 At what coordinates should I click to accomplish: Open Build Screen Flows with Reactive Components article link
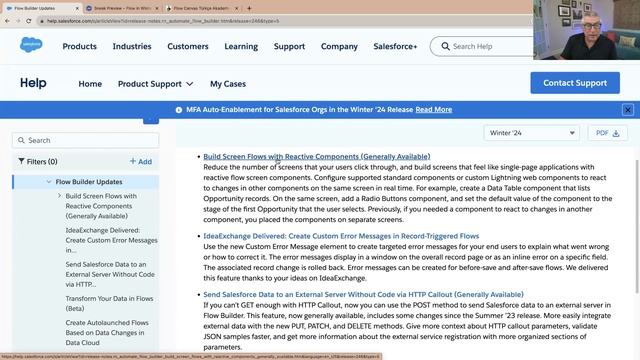(317, 156)
